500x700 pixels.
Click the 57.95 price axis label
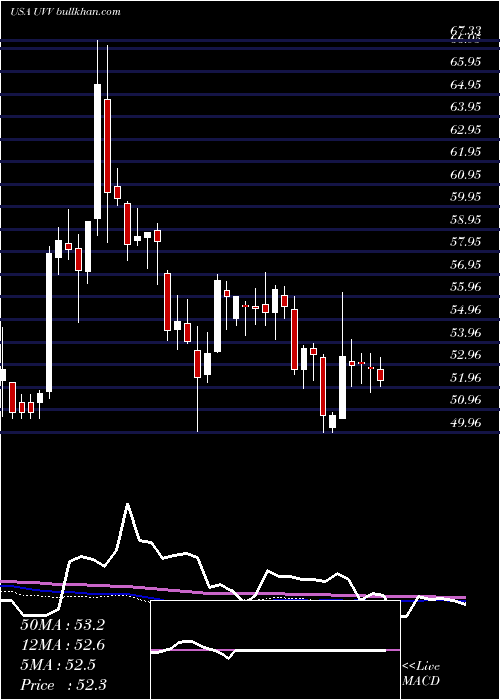coord(466,242)
